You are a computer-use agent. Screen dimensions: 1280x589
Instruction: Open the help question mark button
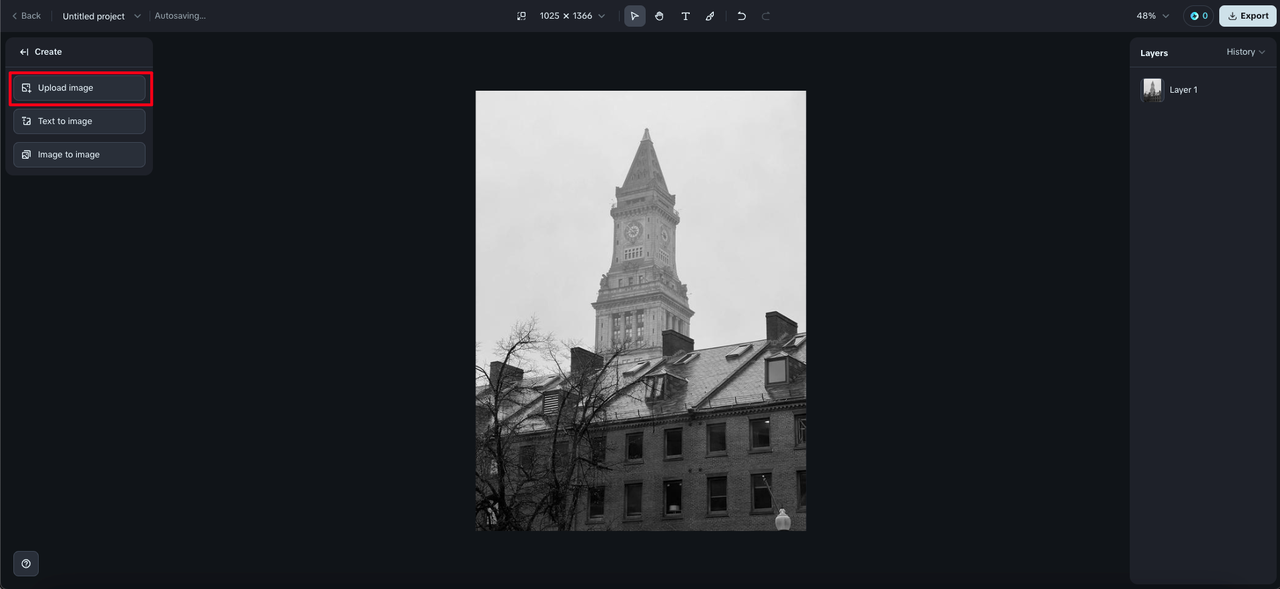click(x=26, y=563)
